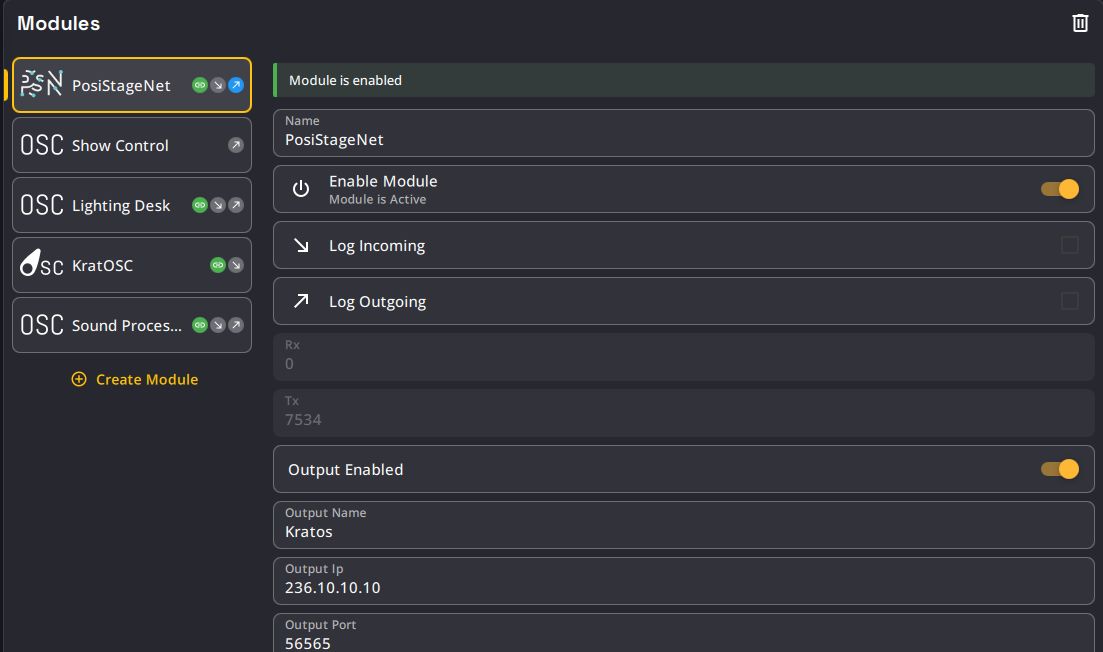This screenshot has height=652, width=1103.
Task: Click the incoming arrow icon on KratOSC
Action: click(x=236, y=266)
